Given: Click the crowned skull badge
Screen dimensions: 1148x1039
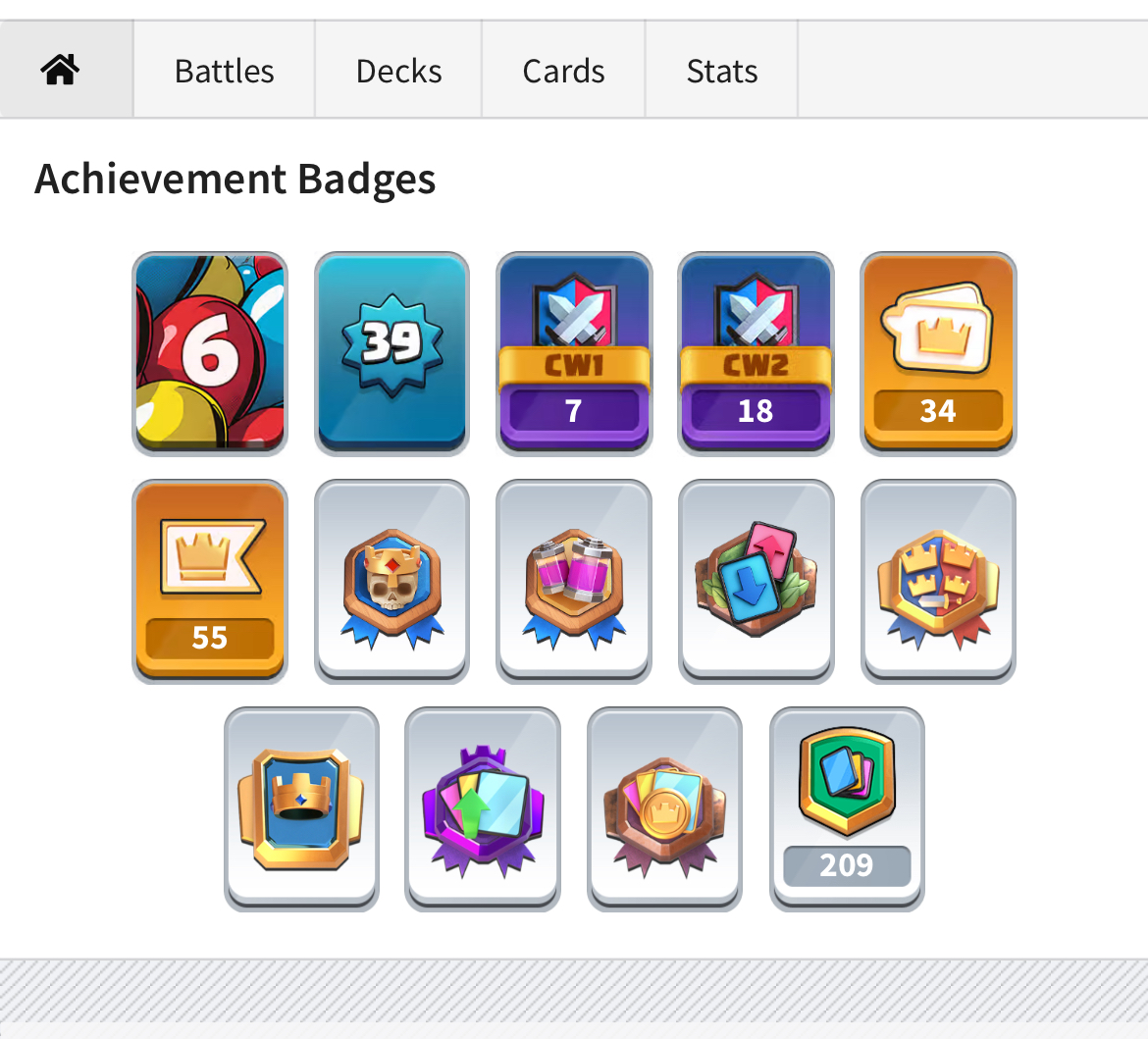Looking at the screenshot, I should 391,582.
